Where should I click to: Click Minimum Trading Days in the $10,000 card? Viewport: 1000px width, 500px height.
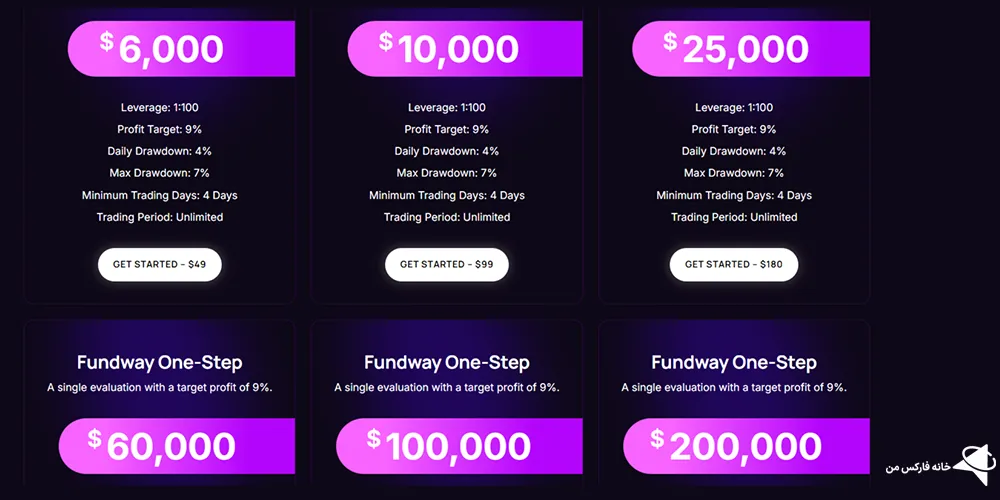447,195
